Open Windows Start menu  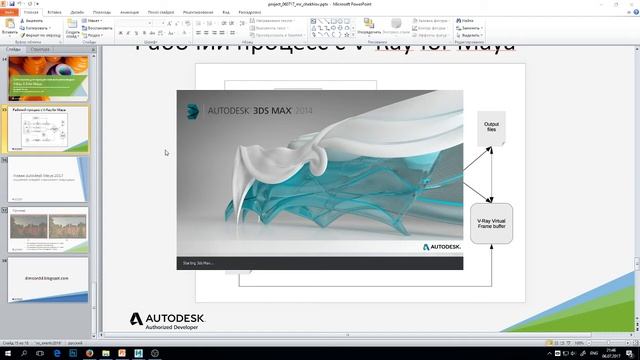click(x=7, y=353)
